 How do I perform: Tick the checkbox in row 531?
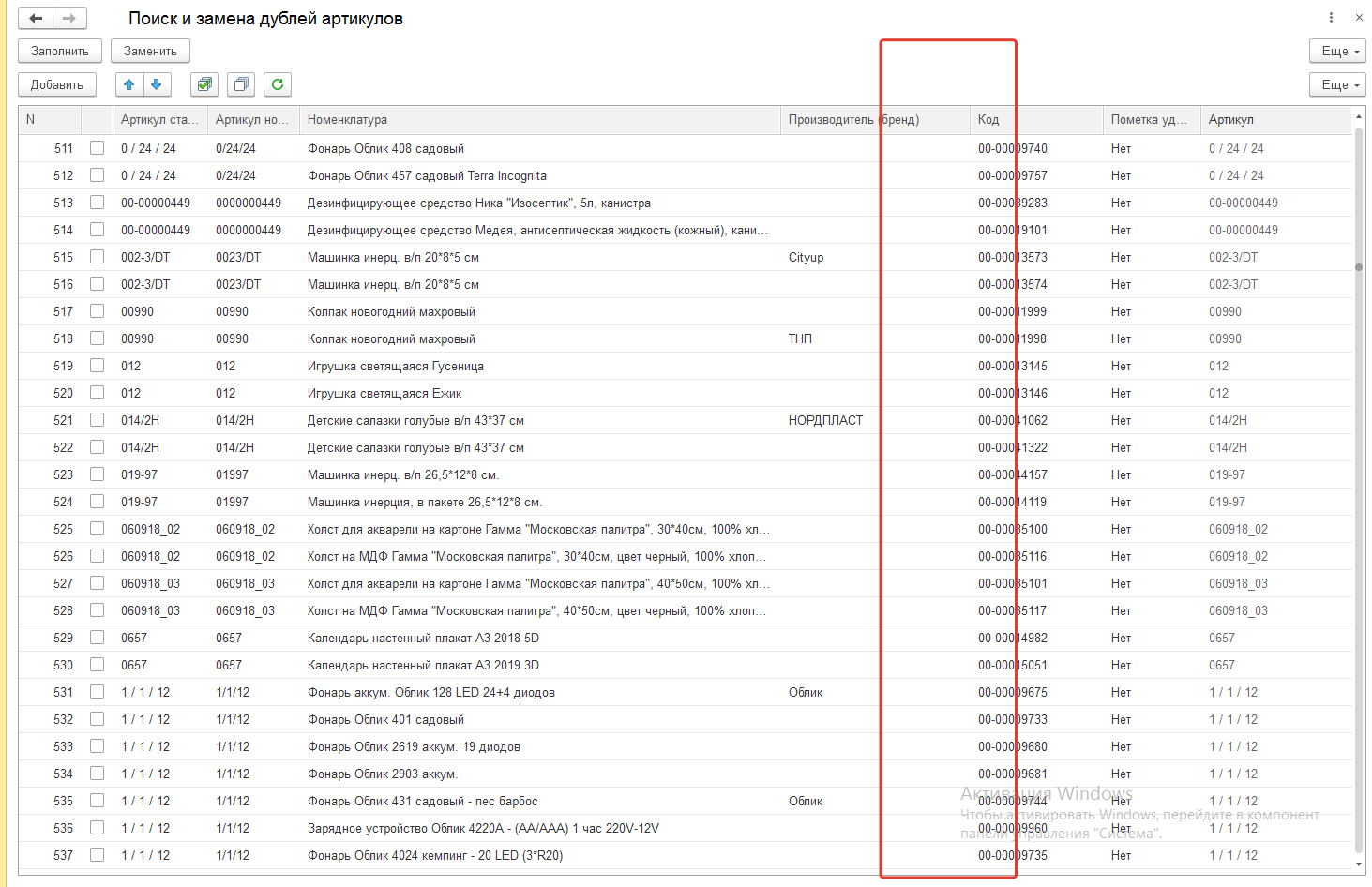[x=97, y=692]
